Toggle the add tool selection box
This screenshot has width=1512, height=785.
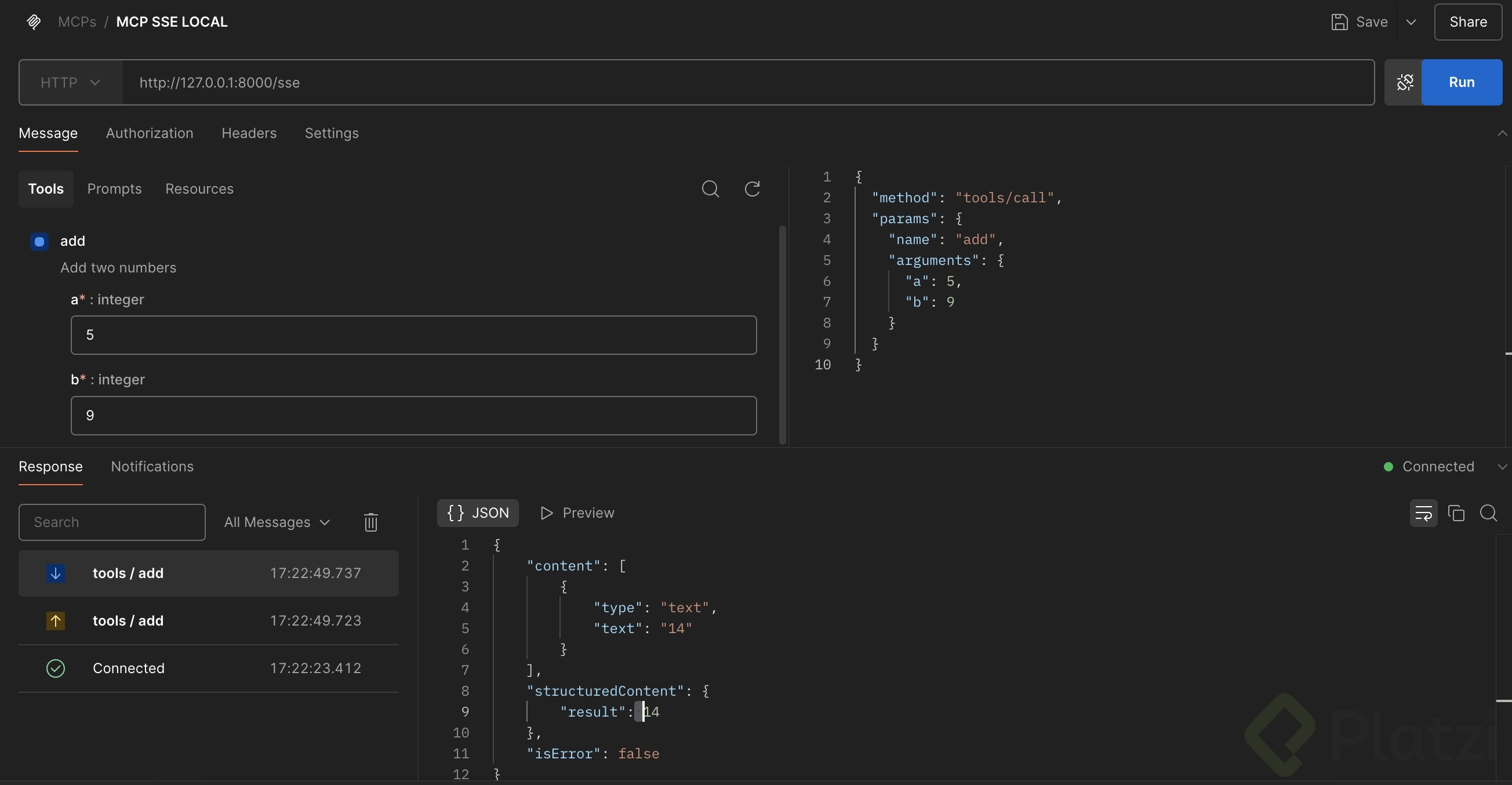(x=39, y=241)
